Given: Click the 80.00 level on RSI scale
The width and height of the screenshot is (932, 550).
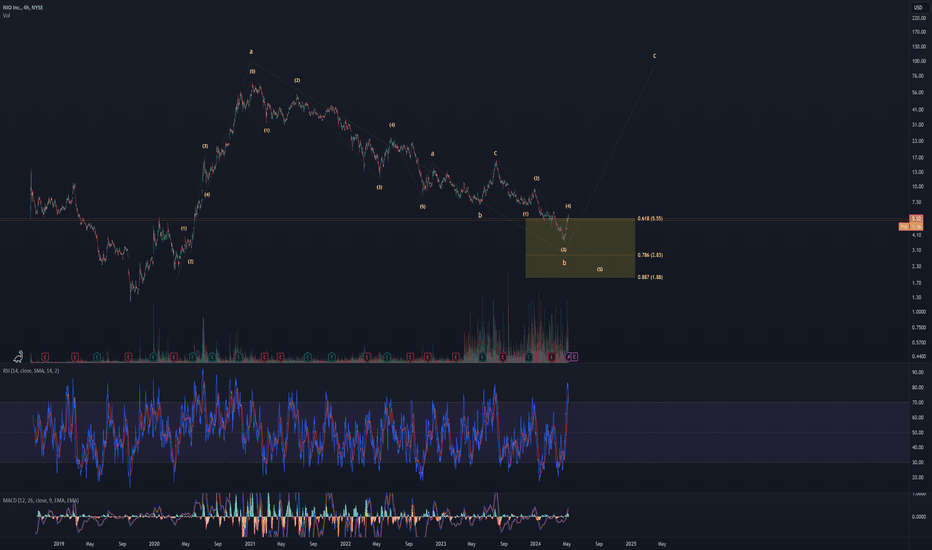Looking at the screenshot, I should pos(918,388).
